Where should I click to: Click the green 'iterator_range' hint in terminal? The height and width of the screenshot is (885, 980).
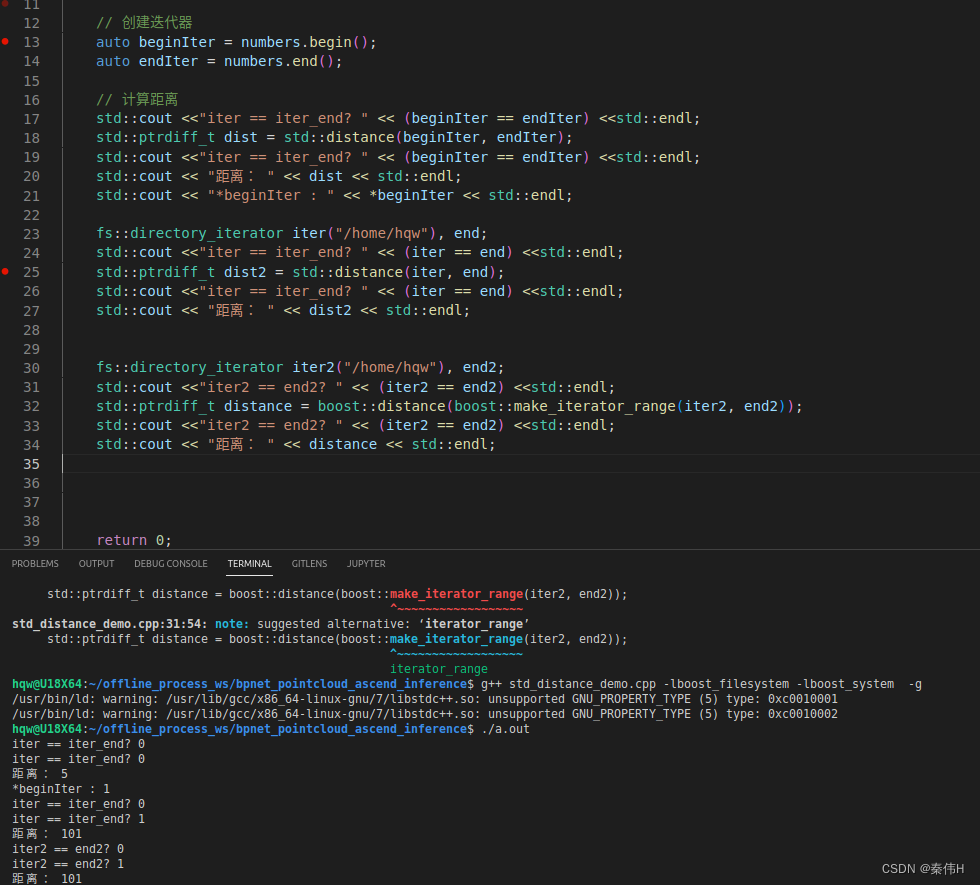coord(439,669)
